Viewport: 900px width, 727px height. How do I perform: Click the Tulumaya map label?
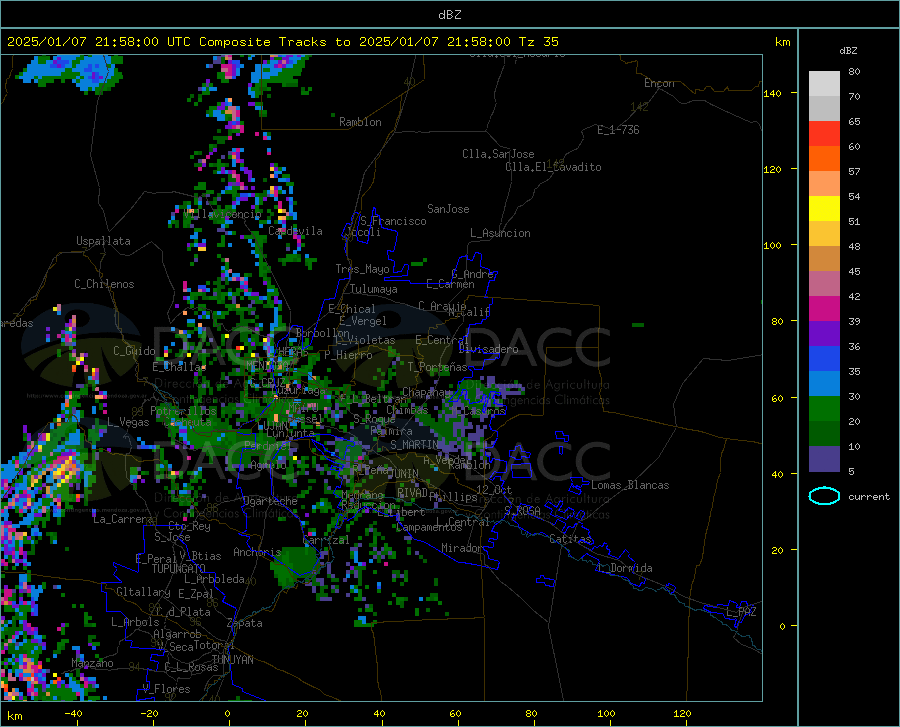coord(374,289)
